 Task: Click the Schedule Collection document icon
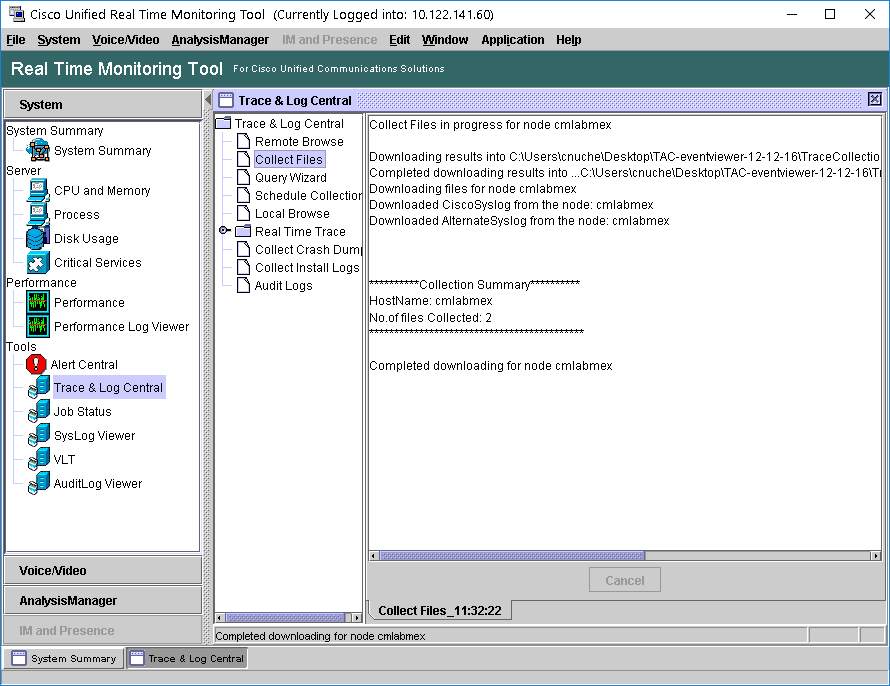[244, 195]
